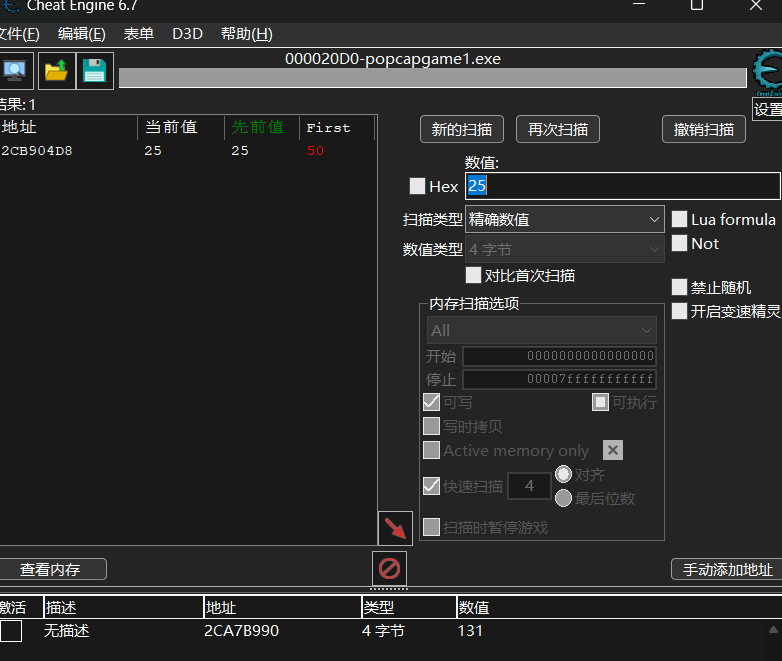782x661 pixels.
Task: Enable 开启变速精灵 speedhack checkbox
Action: (679, 311)
